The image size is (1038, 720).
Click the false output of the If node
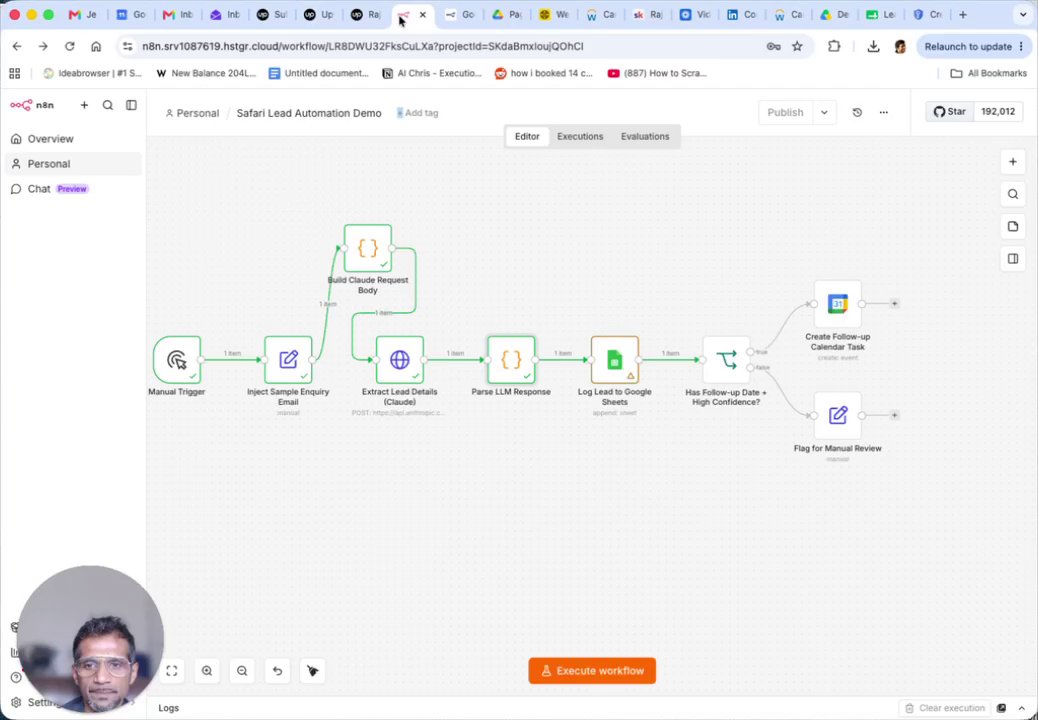(x=750, y=367)
